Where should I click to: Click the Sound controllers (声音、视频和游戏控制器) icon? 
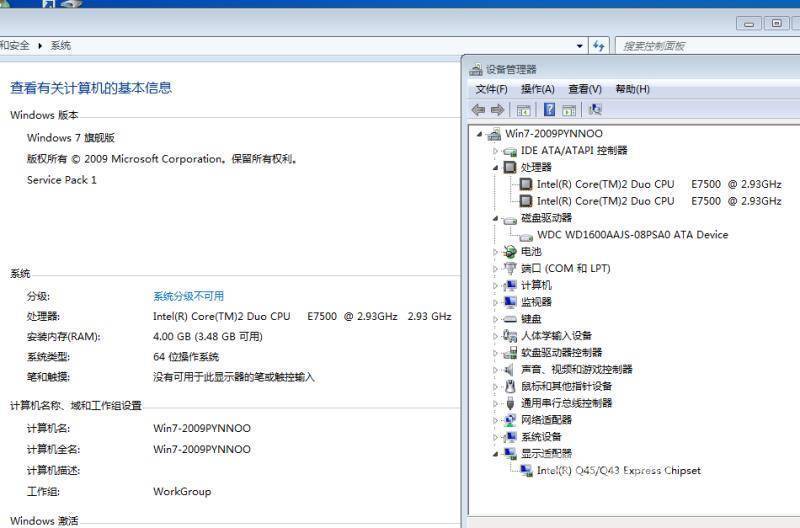[x=510, y=369]
